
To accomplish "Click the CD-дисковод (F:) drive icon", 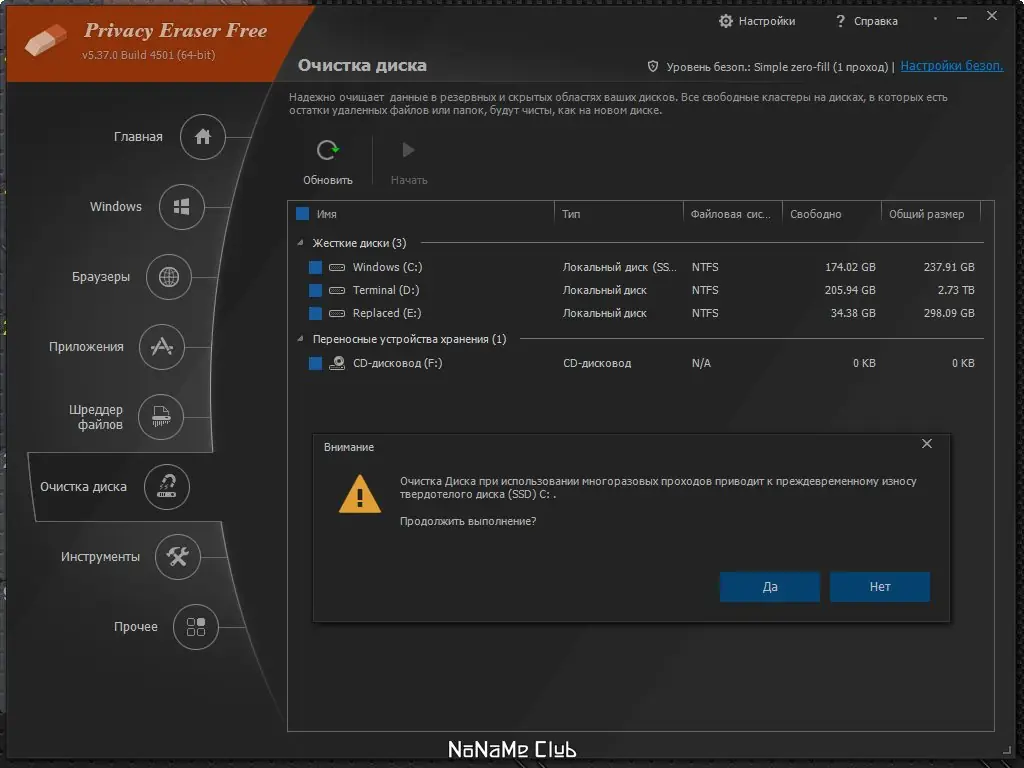I will pos(337,363).
